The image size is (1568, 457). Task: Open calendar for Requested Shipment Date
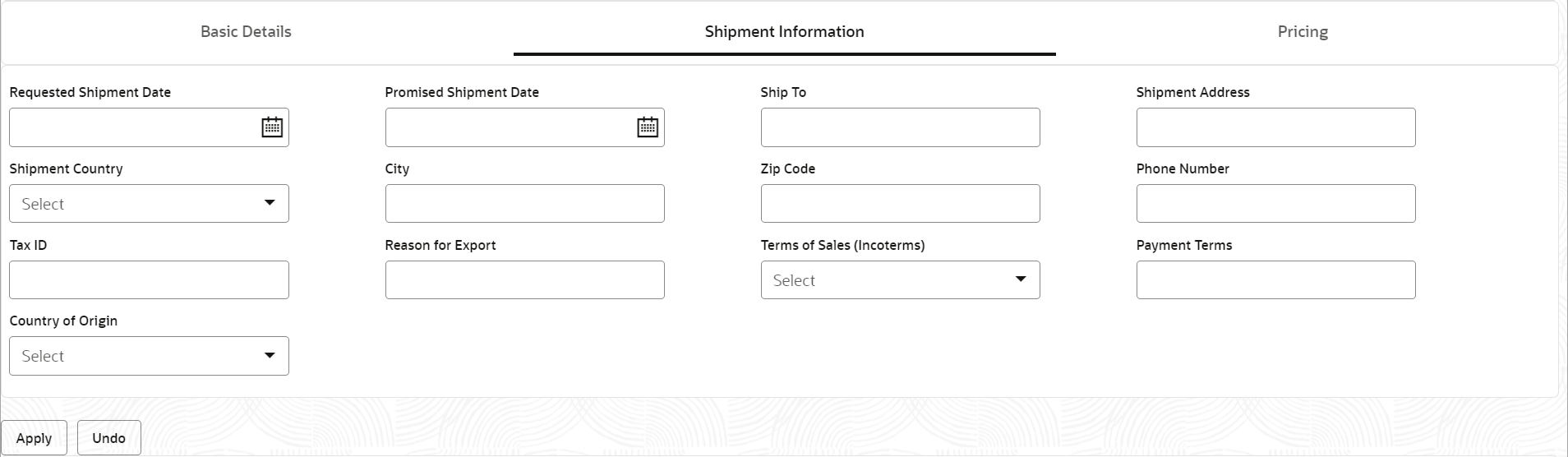pyautogui.click(x=272, y=127)
